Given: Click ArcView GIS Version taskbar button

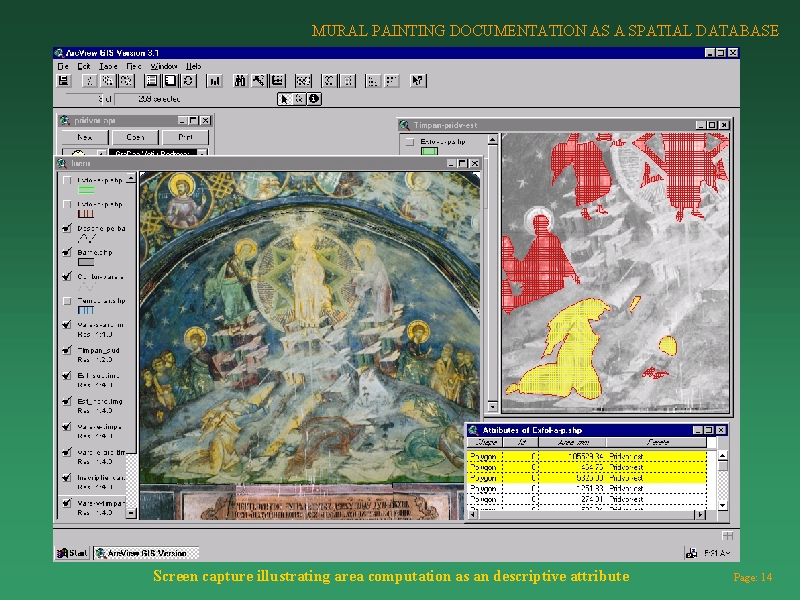Looking at the screenshot, I should point(146,553).
